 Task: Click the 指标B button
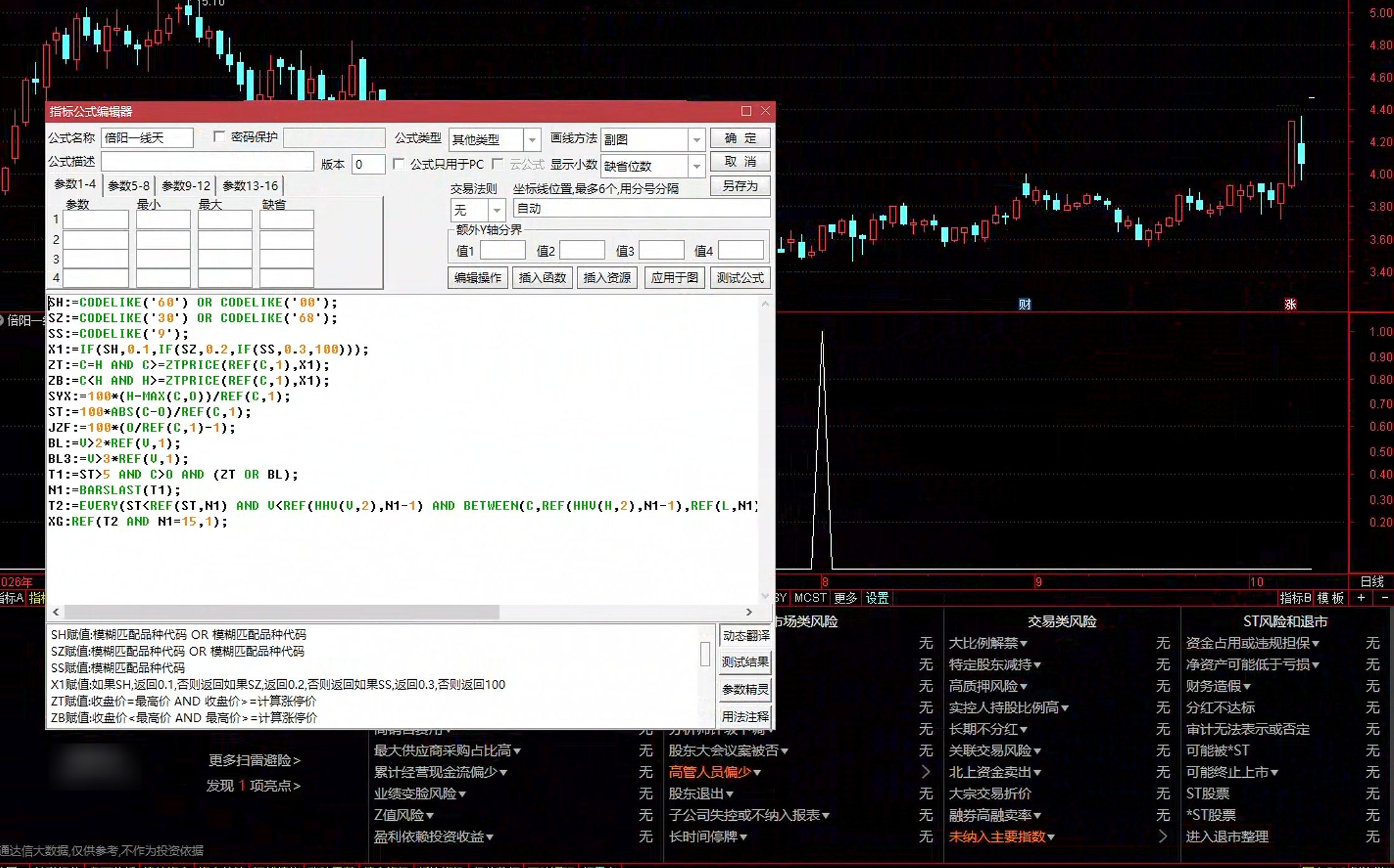[x=1295, y=598]
